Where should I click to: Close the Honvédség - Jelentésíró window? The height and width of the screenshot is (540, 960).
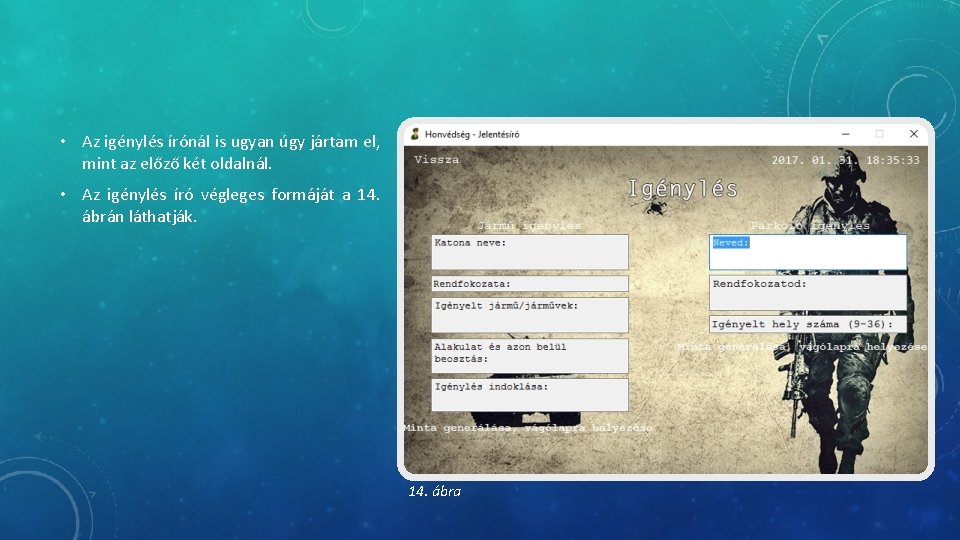[913, 134]
